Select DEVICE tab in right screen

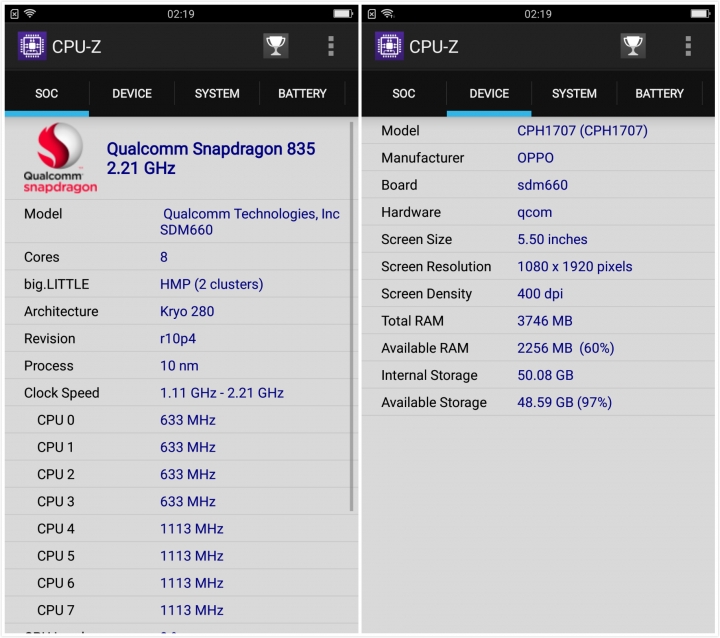(x=489, y=94)
